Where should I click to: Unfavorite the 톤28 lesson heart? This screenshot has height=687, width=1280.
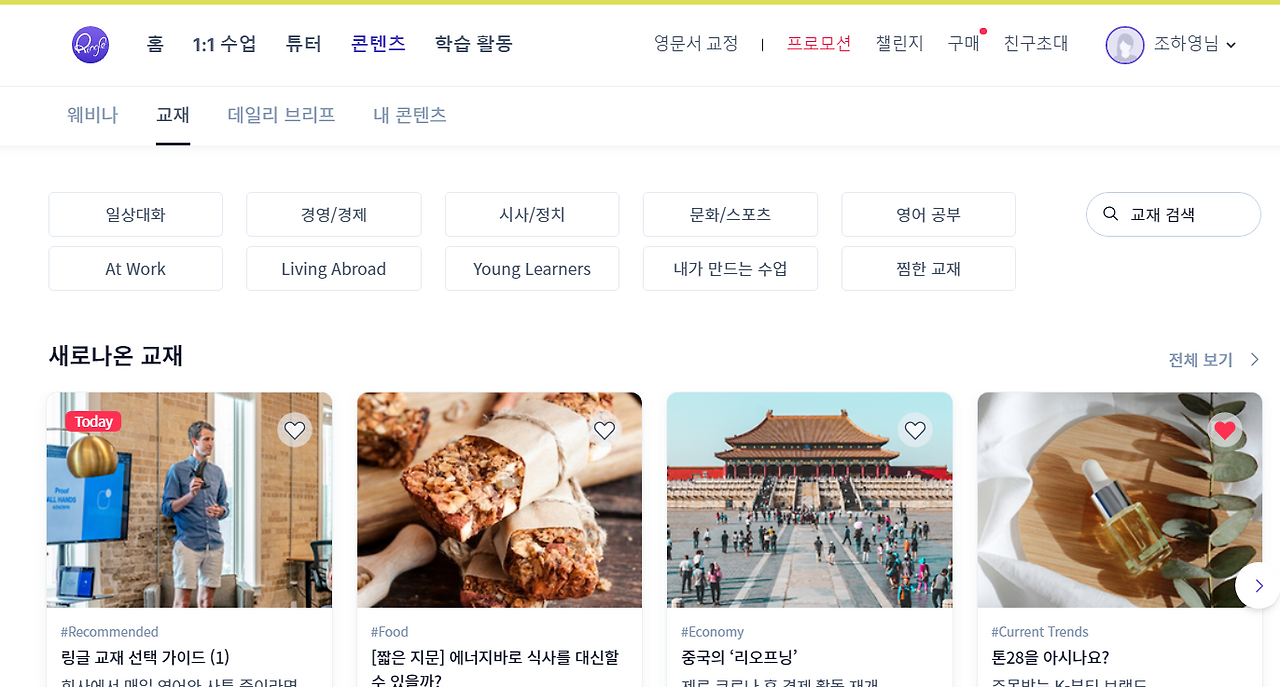(1225, 430)
